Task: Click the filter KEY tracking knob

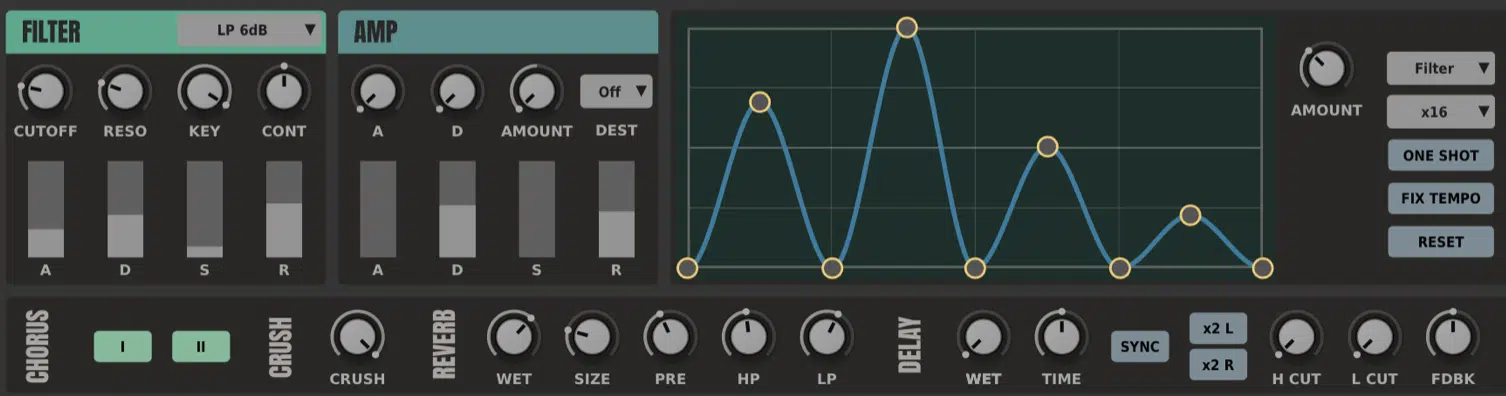Action: click(204, 92)
